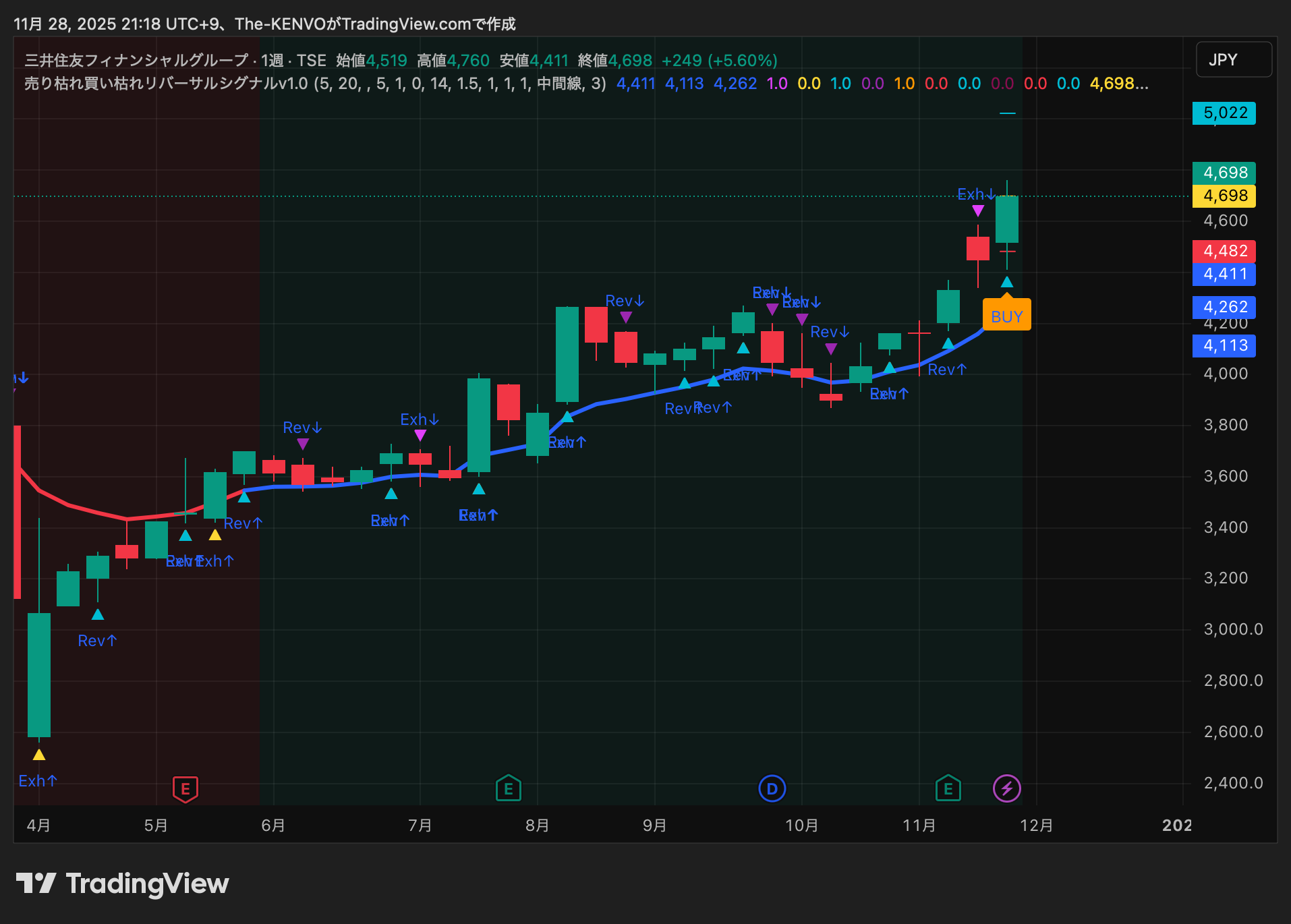Image resolution: width=1291 pixels, height=924 pixels.
Task: Click the green E earnings marker near August
Action: [x=508, y=788]
